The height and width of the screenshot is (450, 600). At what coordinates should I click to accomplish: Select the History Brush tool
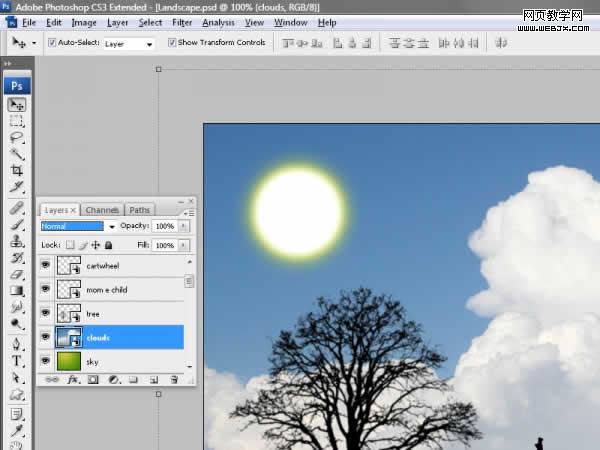tap(17, 258)
